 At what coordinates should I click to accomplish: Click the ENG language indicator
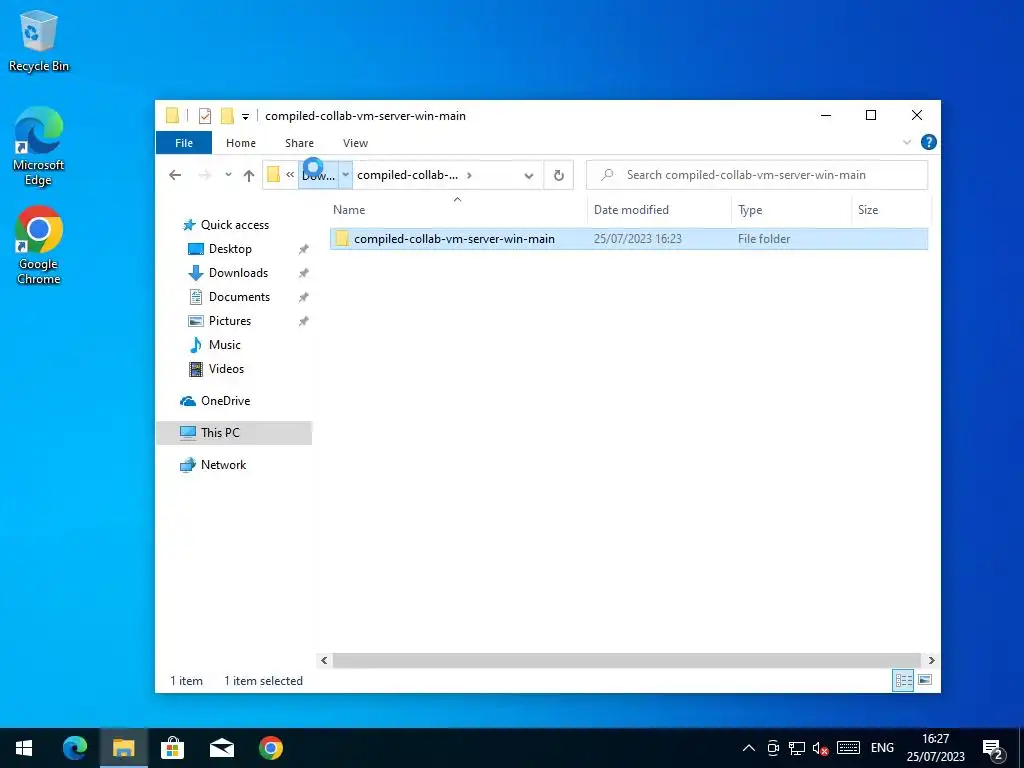tap(882, 748)
